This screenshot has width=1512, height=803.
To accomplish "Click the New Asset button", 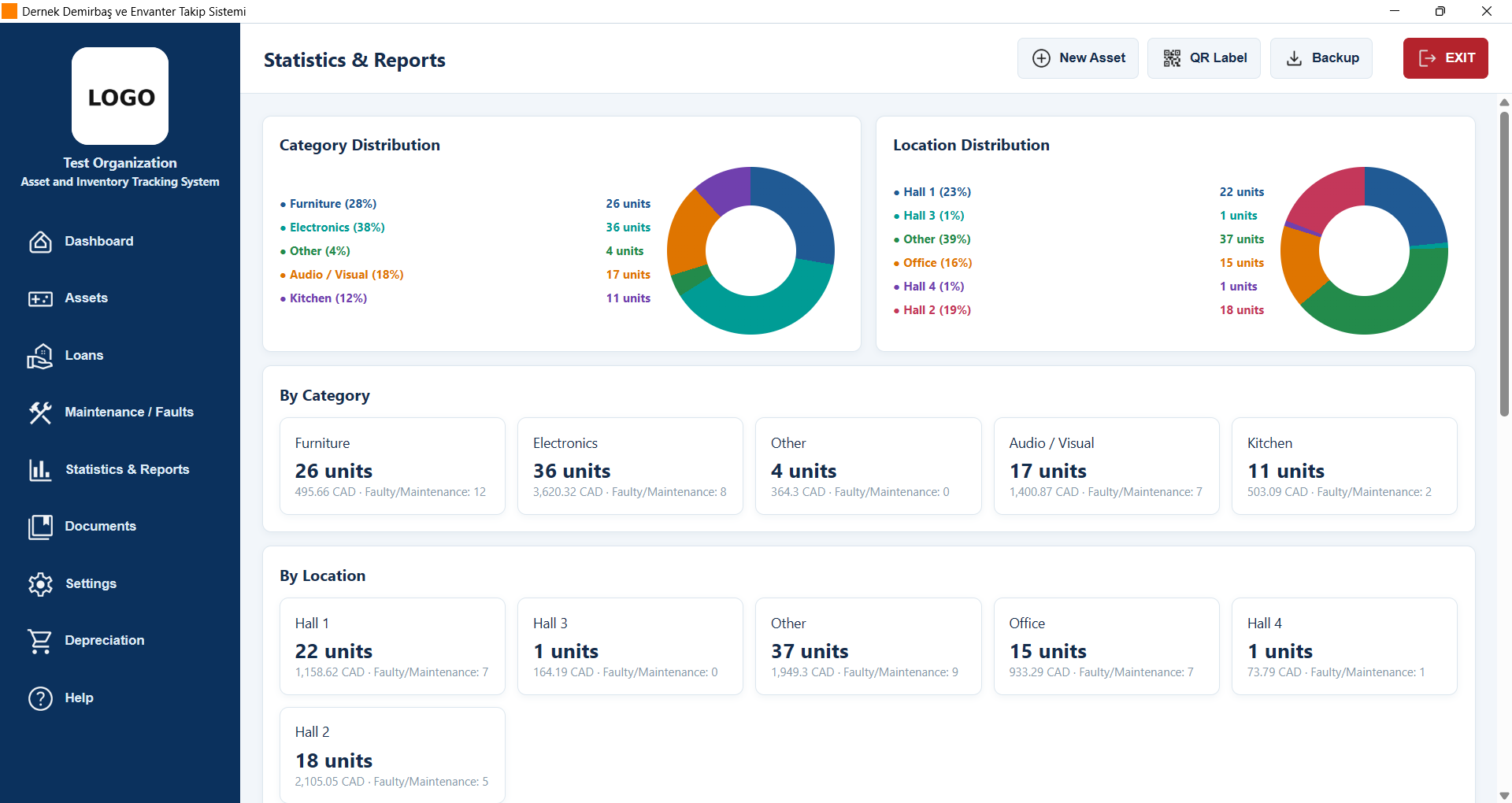I will coord(1077,58).
